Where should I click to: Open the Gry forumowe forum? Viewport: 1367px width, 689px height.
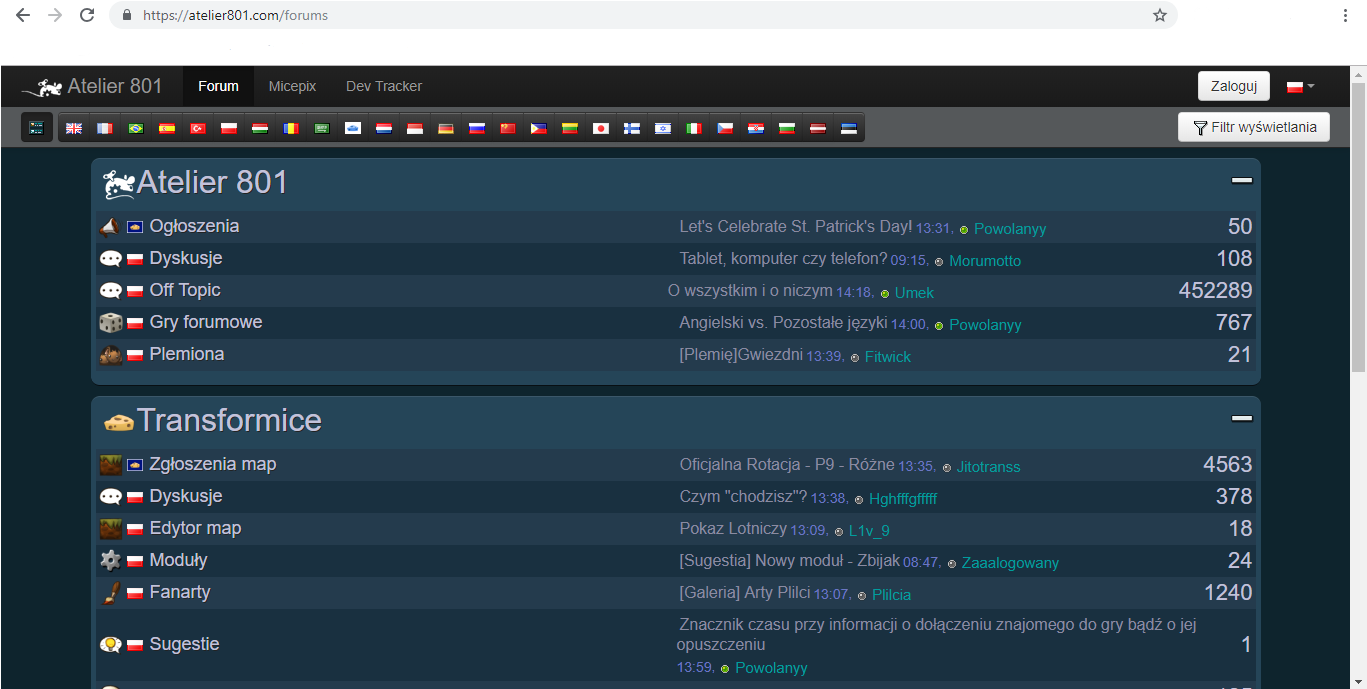(206, 323)
